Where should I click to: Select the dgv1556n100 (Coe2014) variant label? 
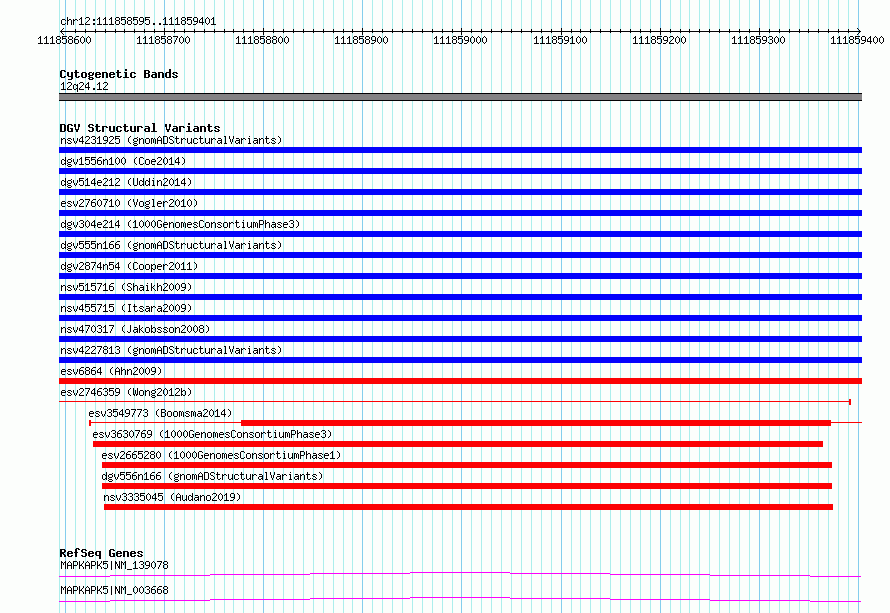click(123, 161)
